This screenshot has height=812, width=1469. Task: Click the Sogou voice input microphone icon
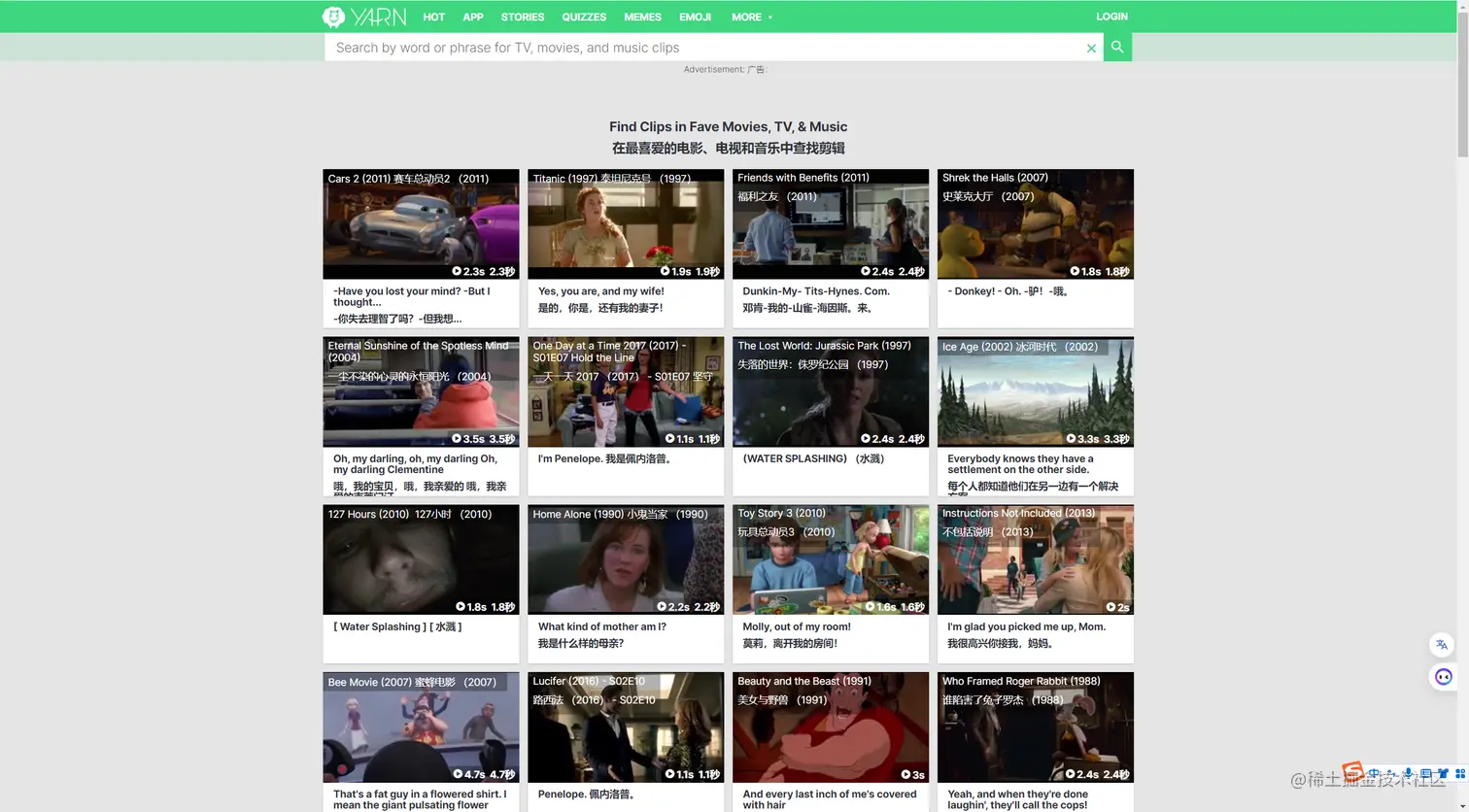[1409, 774]
